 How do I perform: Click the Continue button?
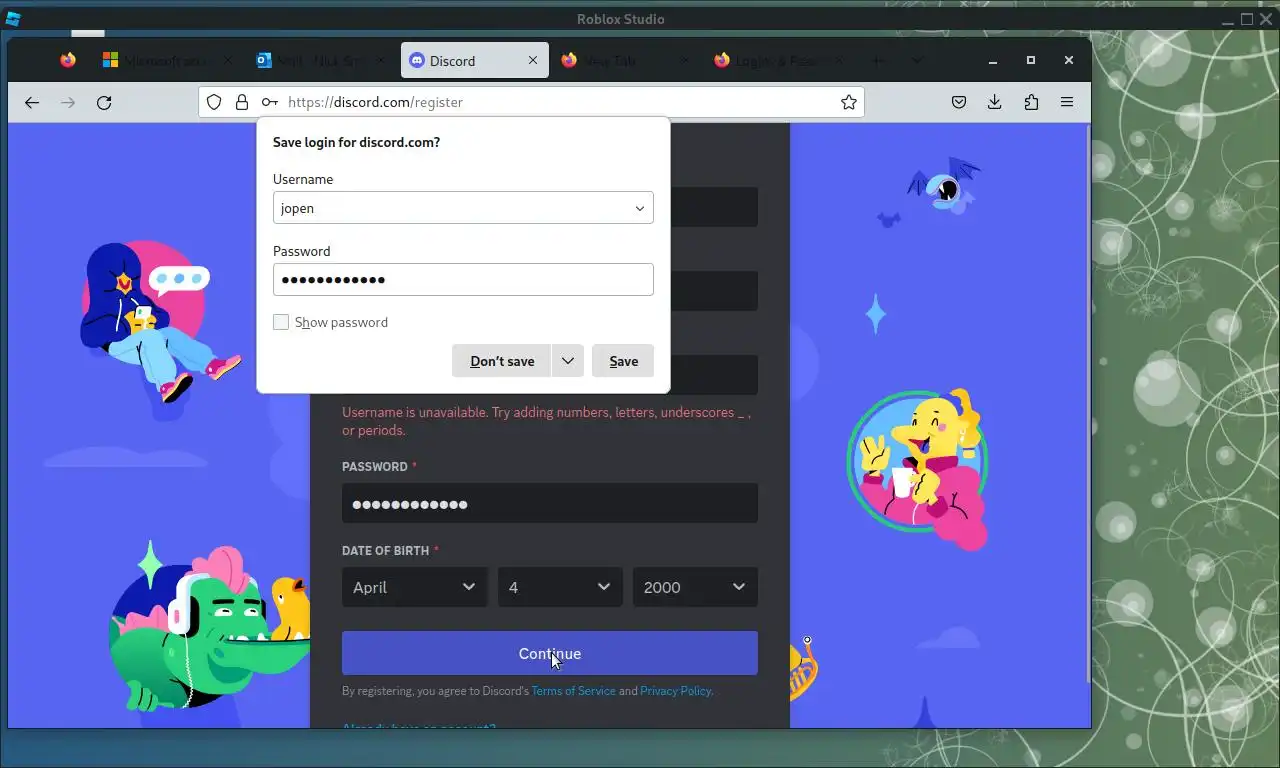(550, 653)
